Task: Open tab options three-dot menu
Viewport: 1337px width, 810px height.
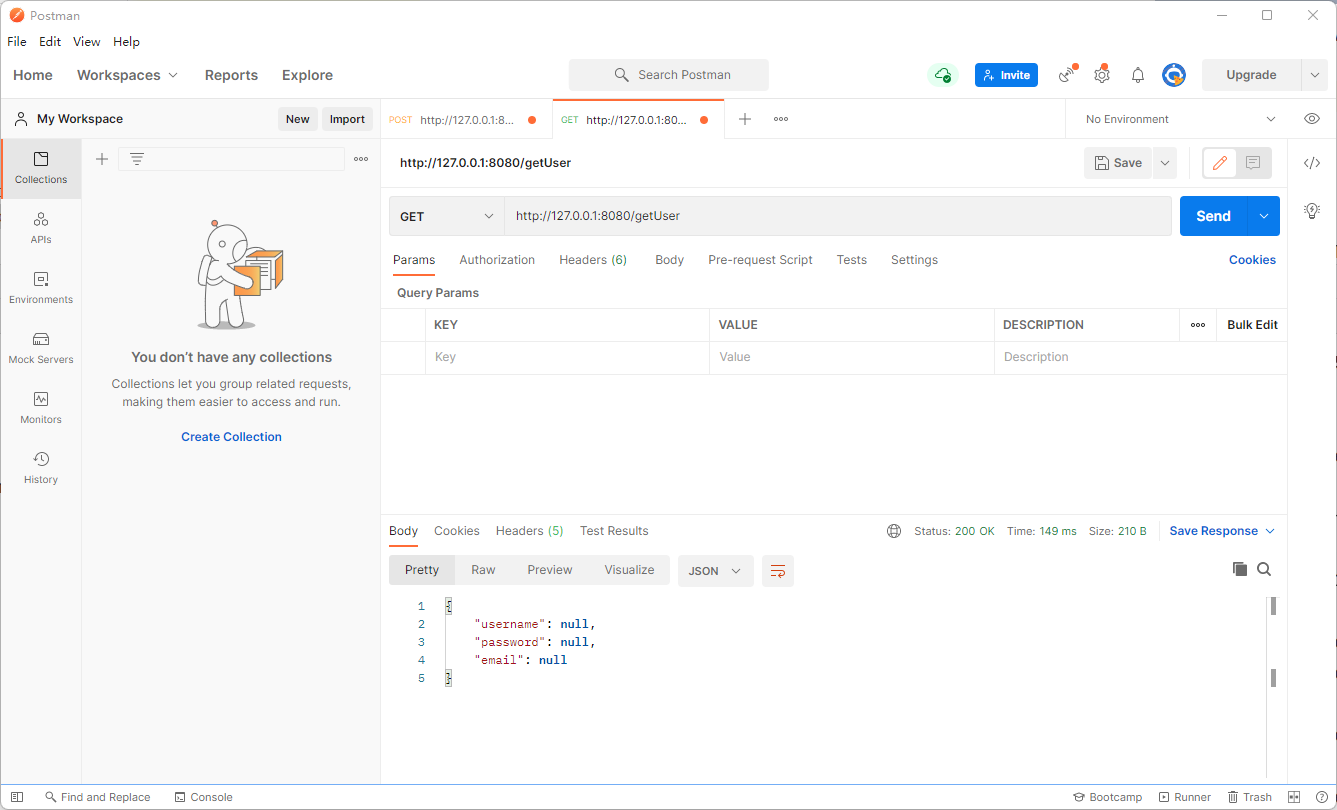Action: pos(781,119)
